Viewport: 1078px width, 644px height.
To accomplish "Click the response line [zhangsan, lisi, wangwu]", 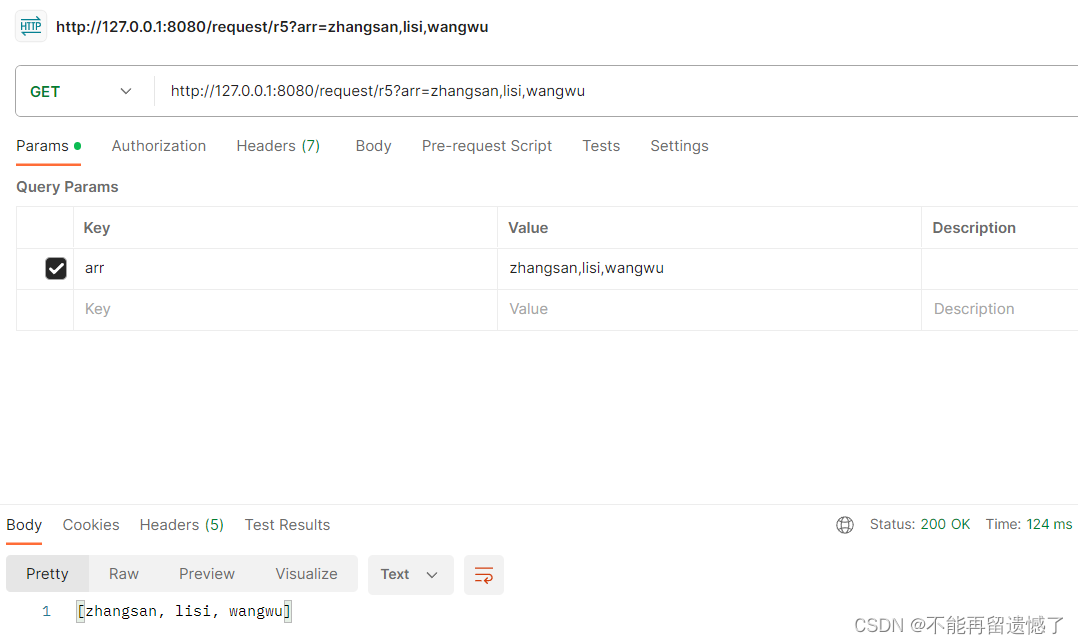I will [184, 611].
